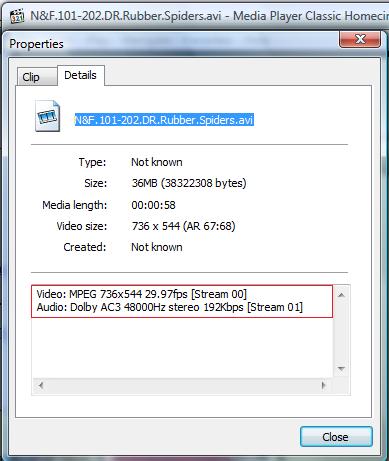Click the size value 36MB (38322308 bytes)
This screenshot has width=389, height=461.
[189, 183]
